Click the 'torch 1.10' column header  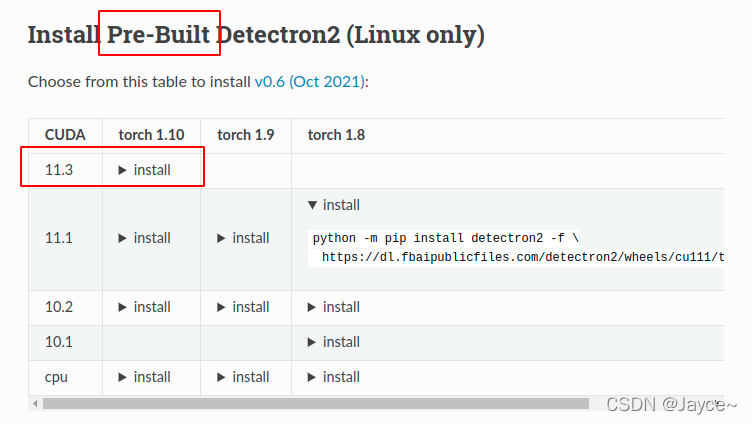point(152,135)
